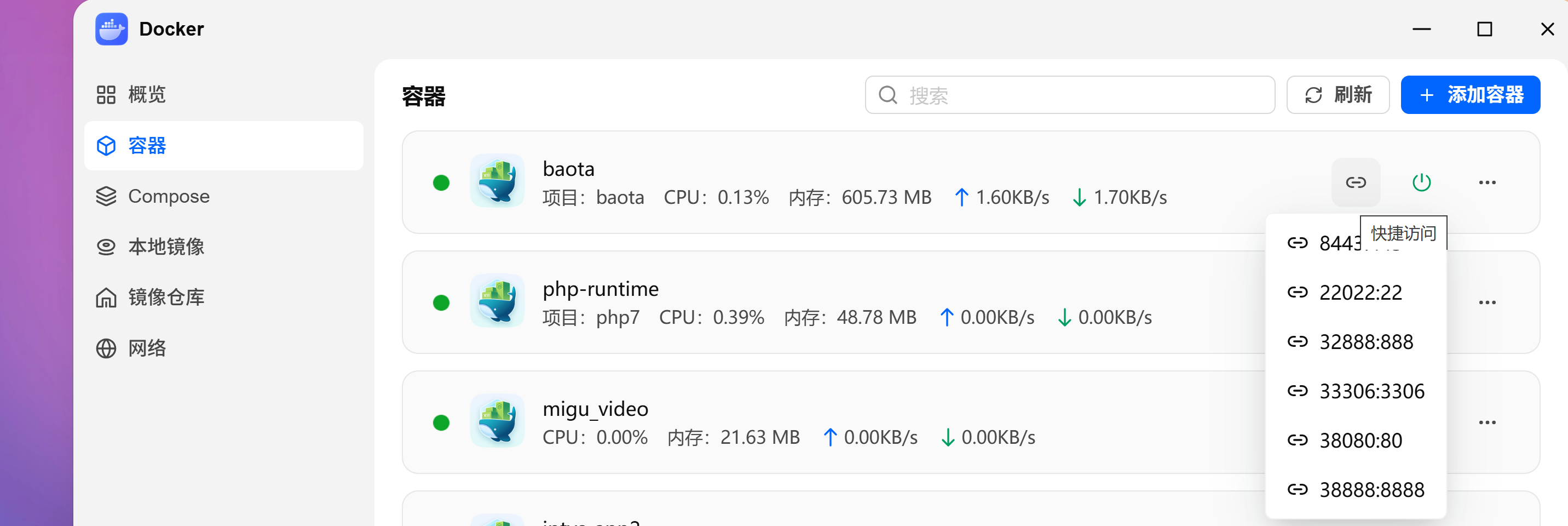
Task: Open the php-runtime more-options menu
Action: click(x=1487, y=302)
